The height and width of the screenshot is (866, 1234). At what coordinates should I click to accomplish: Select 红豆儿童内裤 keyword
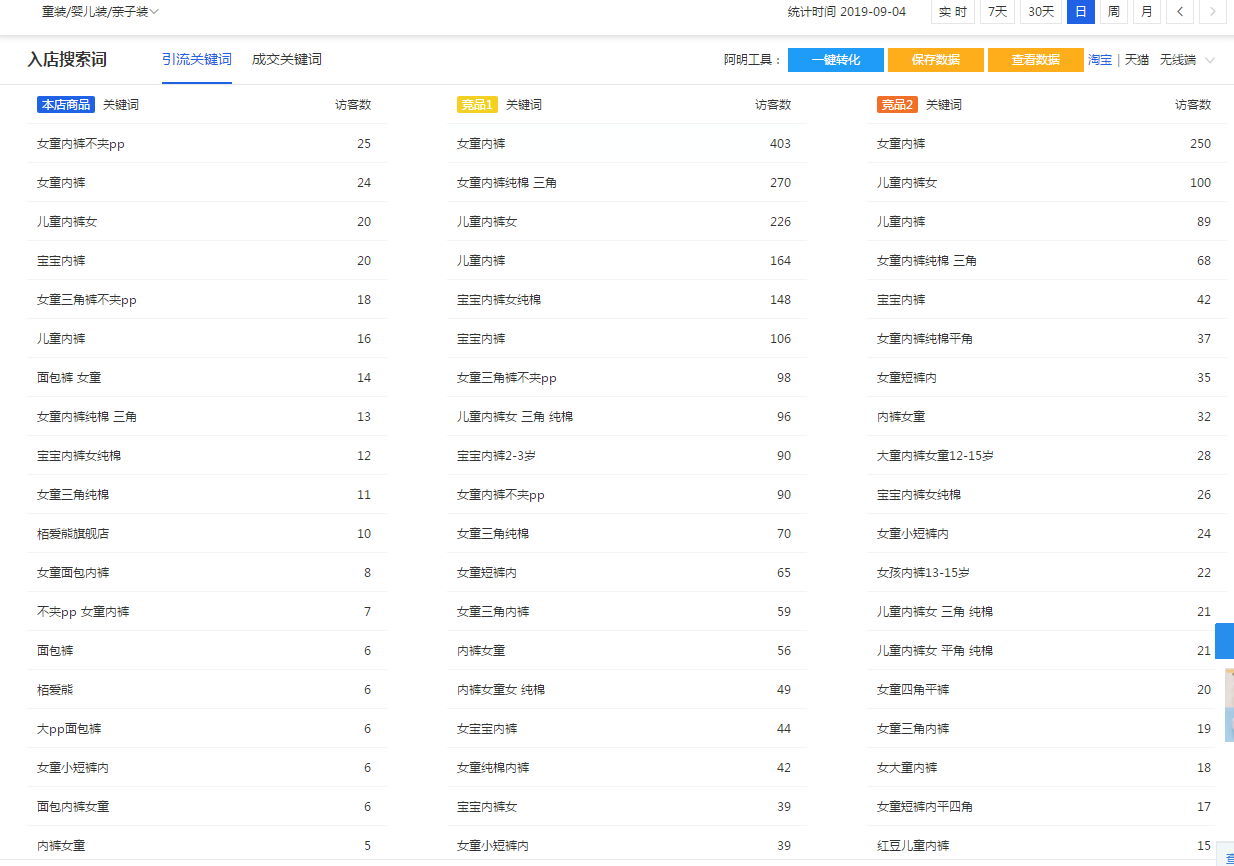click(x=913, y=846)
